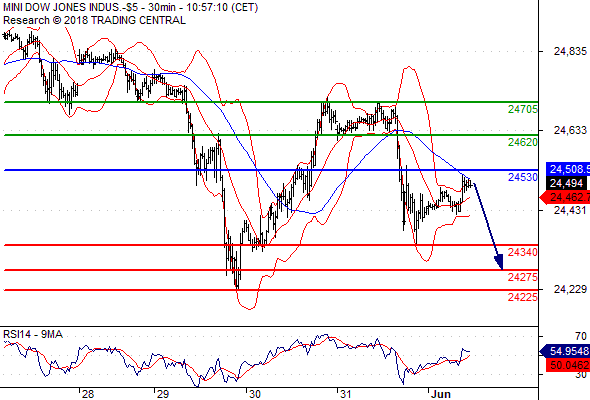
Task: Click the RSI 30 level label
Action: (x=581, y=374)
